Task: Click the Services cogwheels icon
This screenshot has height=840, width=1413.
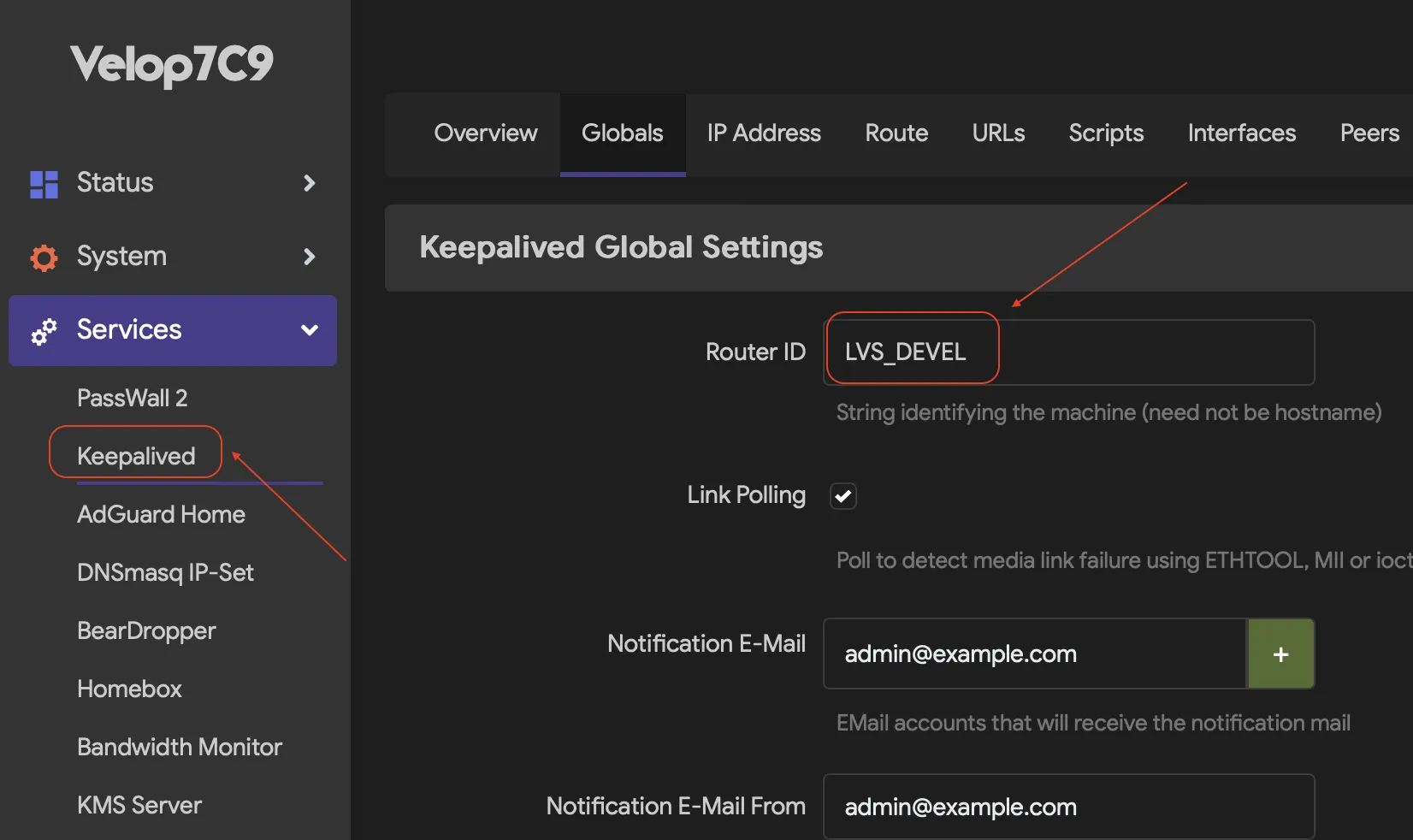Action: pos(42,331)
